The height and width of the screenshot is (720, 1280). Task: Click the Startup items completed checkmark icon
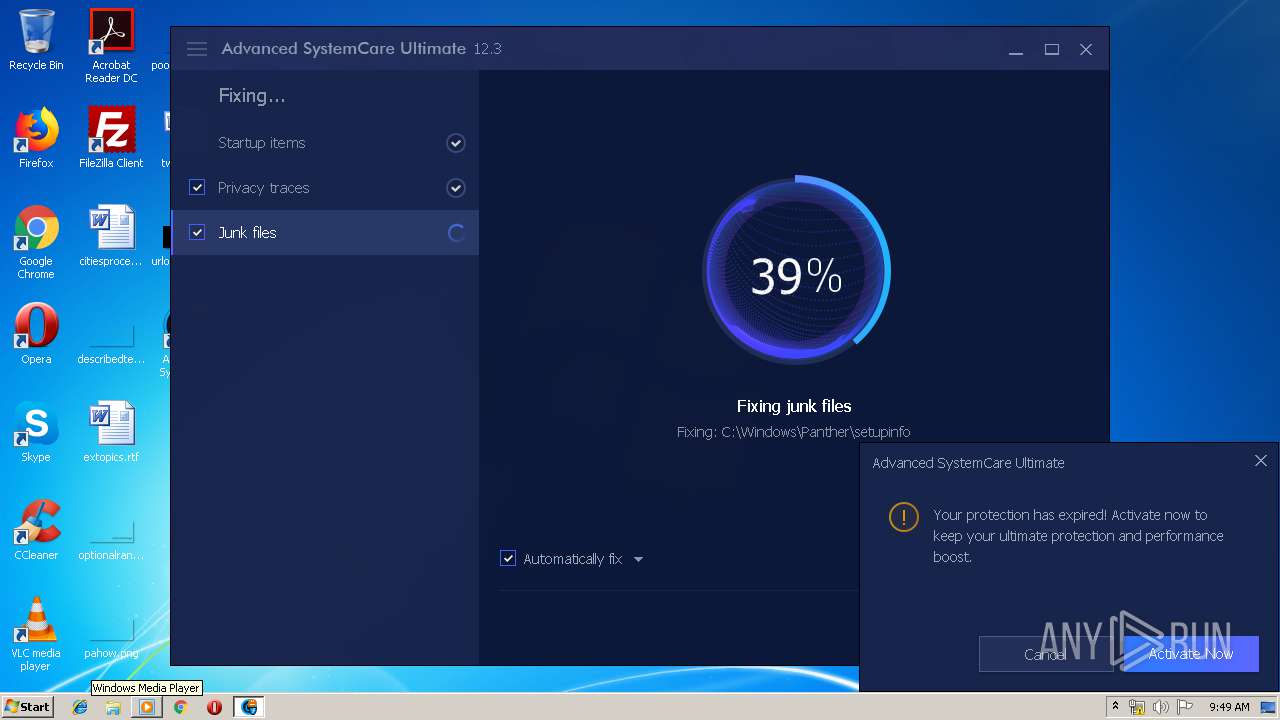click(x=456, y=143)
